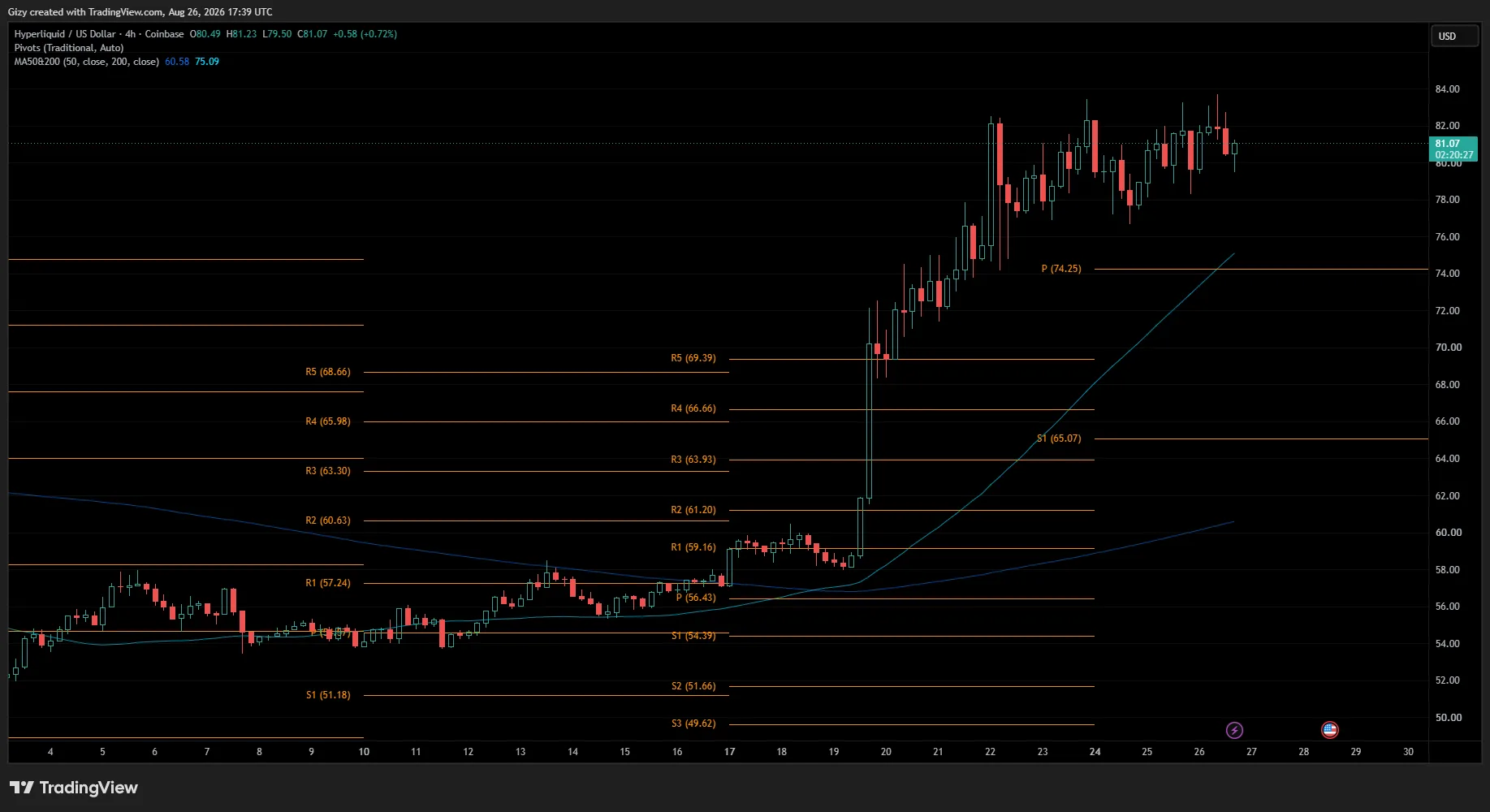Click date 30 on the time axis
1490x812 pixels.
[1408, 752]
